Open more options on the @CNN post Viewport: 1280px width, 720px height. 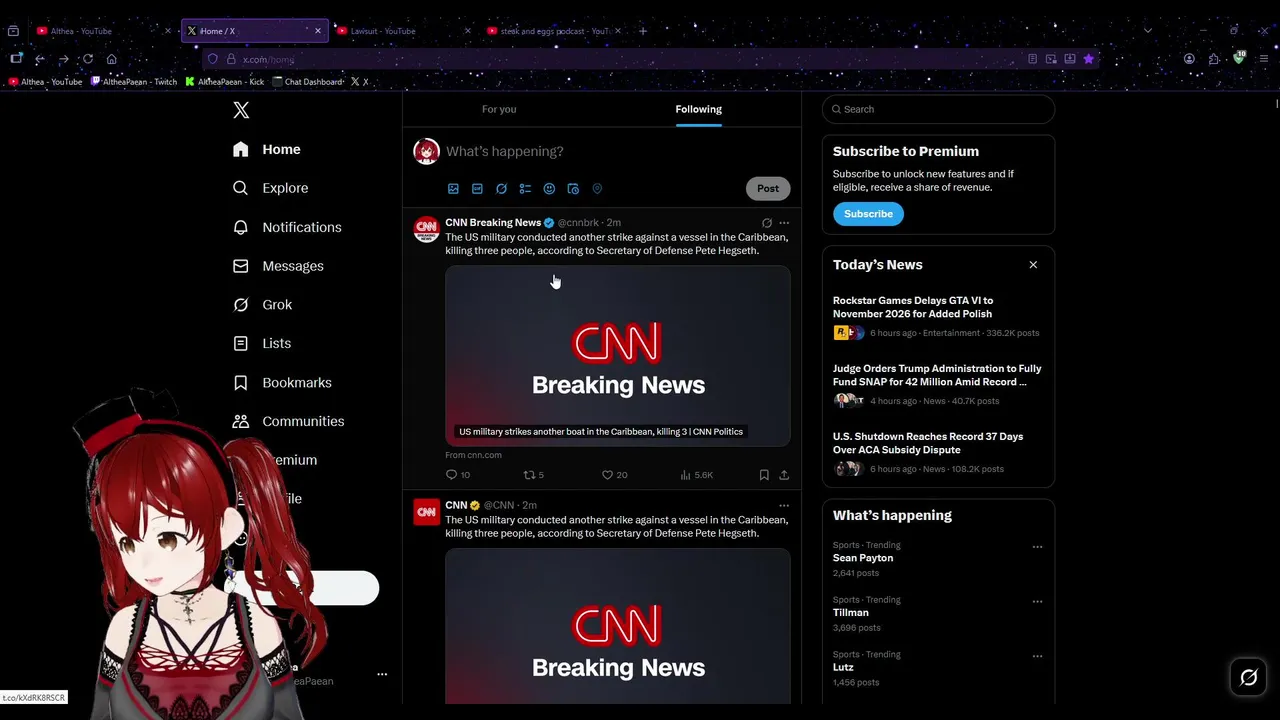[784, 505]
